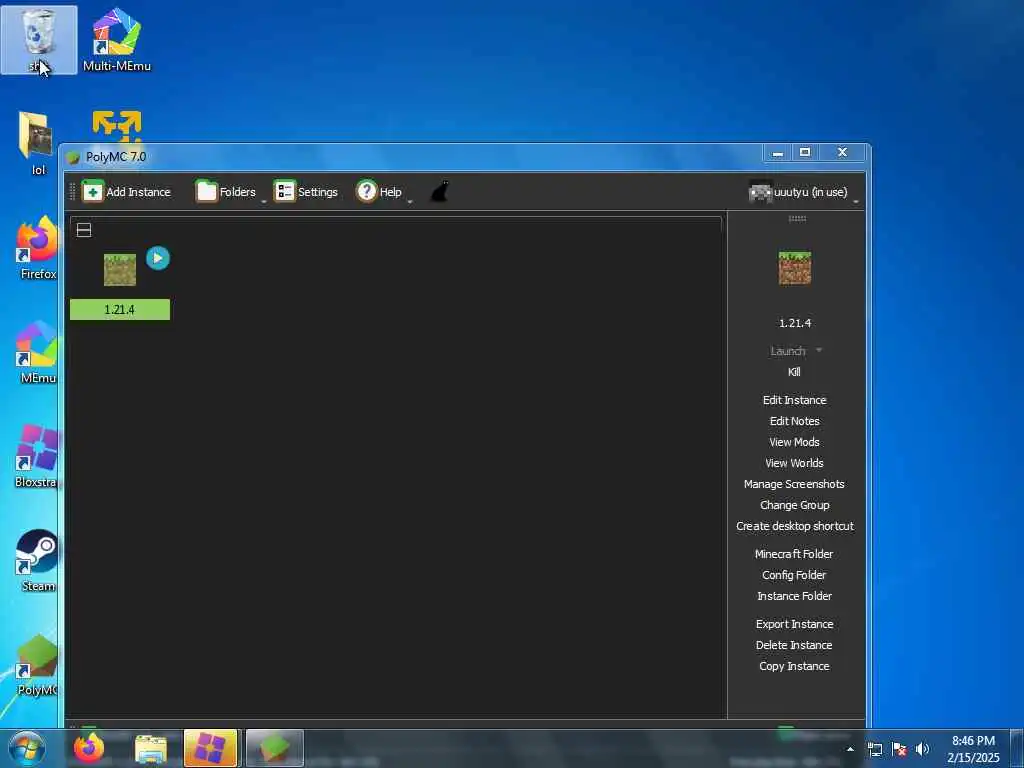Image resolution: width=1024 pixels, height=768 pixels.
Task: Expand the Help dropdown arrow
Action: tap(410, 201)
